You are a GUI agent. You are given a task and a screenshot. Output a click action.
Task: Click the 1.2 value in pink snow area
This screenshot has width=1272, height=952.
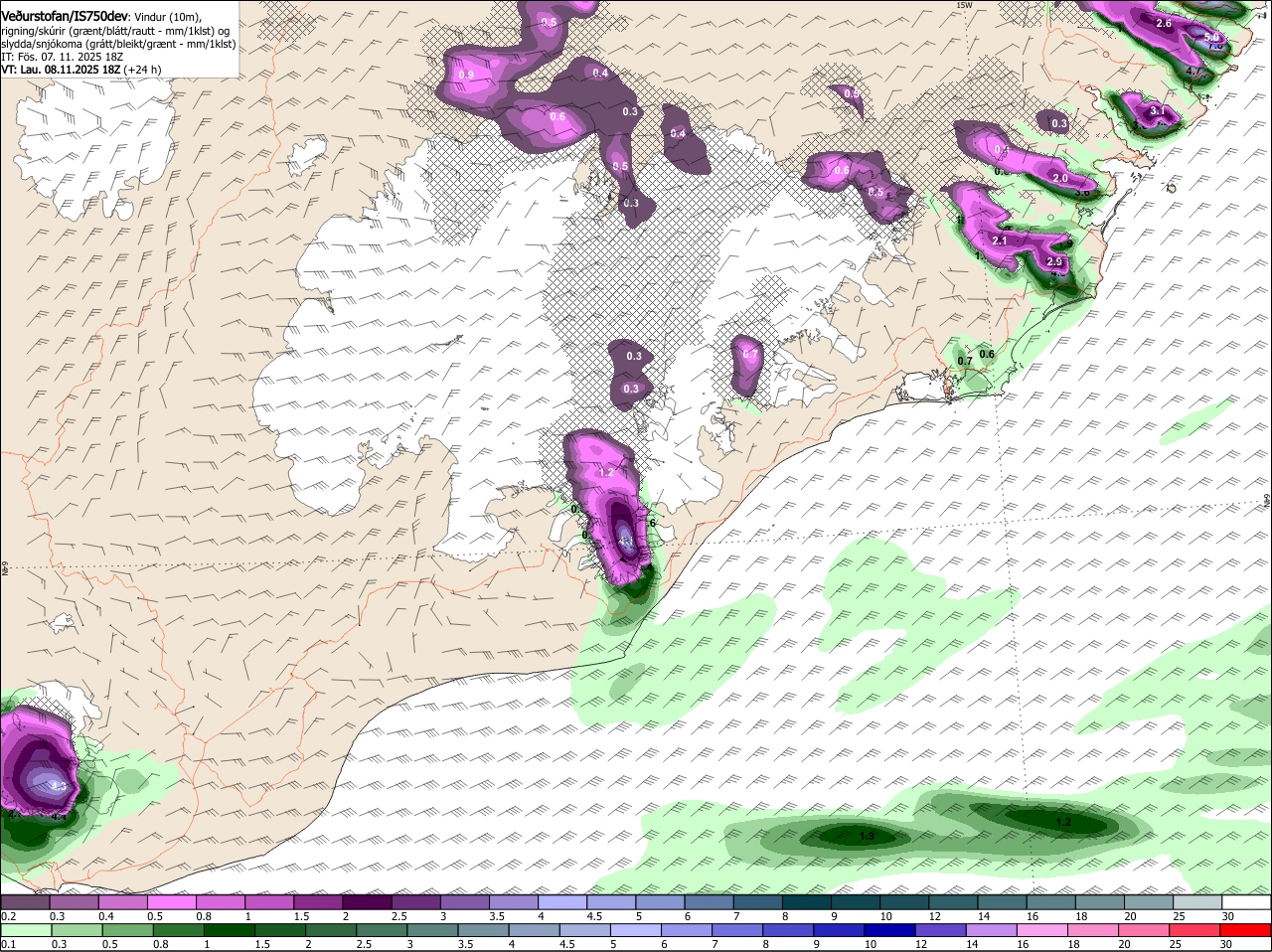(606, 472)
